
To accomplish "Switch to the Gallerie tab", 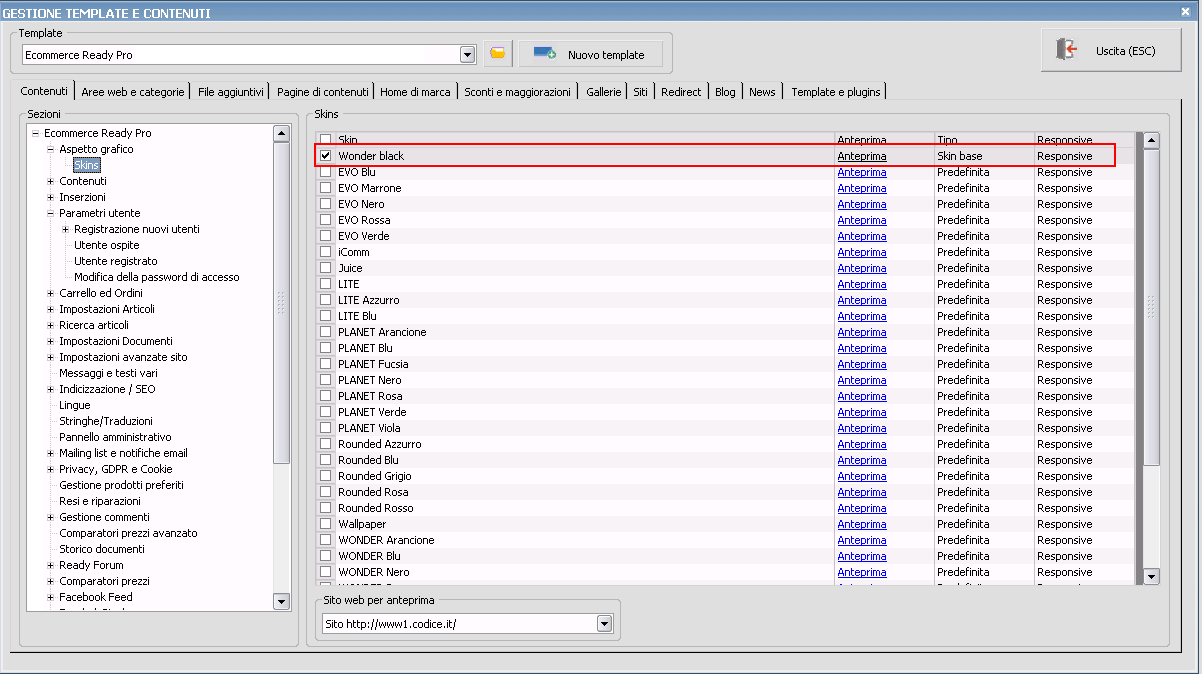I will [604, 92].
